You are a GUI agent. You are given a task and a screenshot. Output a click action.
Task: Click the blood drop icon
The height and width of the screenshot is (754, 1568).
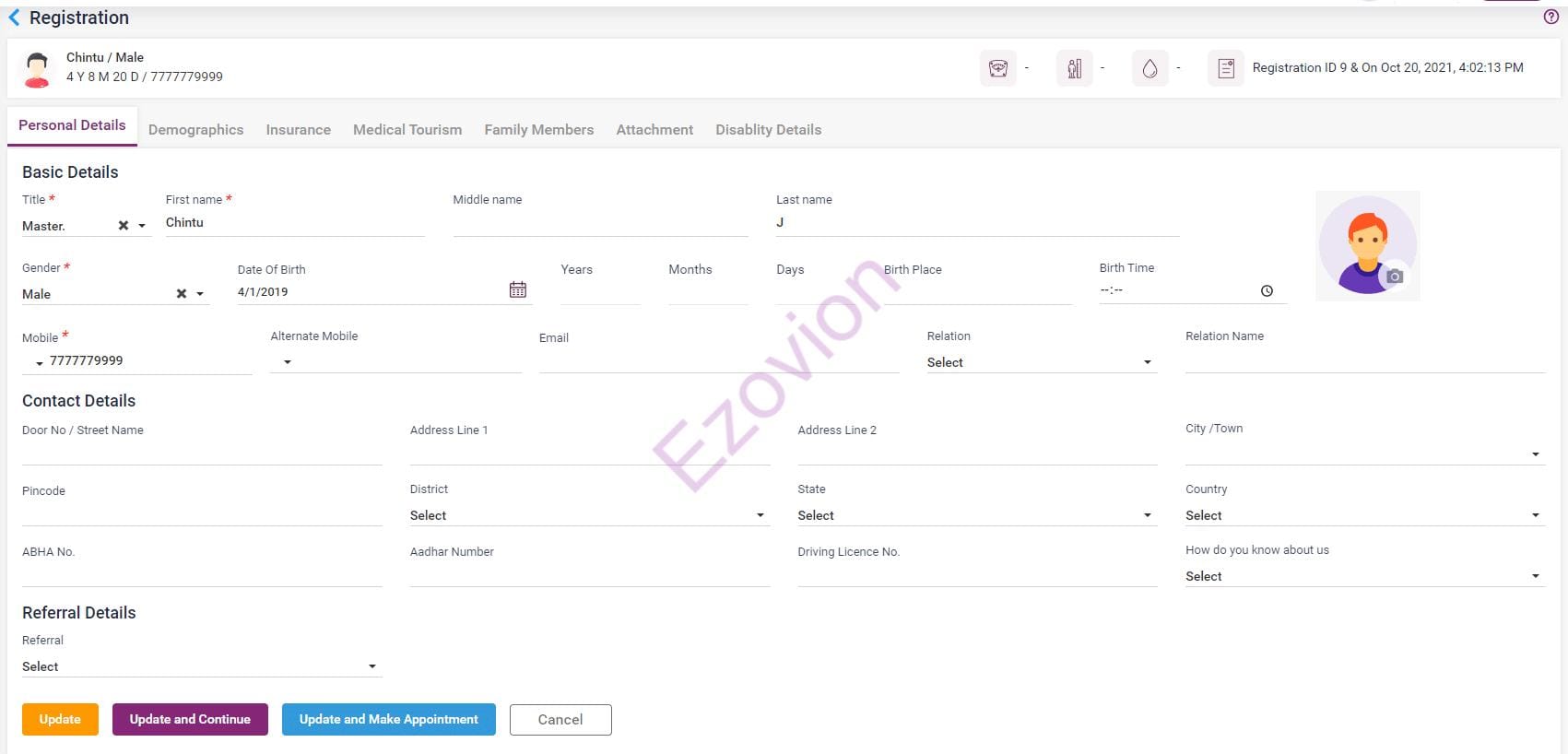[1149, 68]
